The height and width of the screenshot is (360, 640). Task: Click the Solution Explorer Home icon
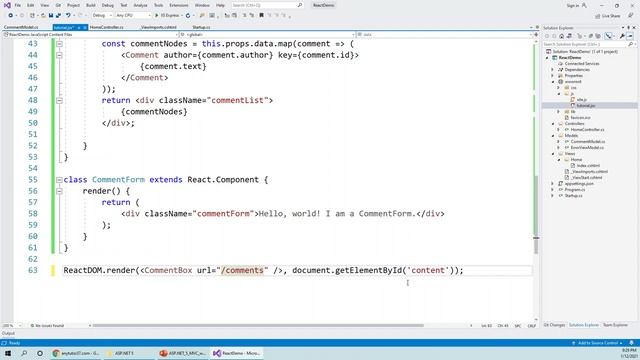[x=561, y=36]
